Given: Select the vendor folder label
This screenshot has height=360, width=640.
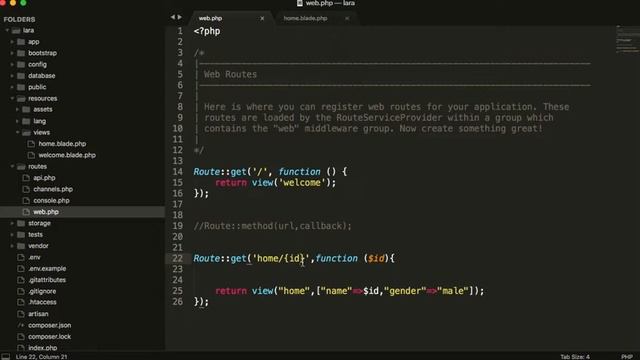Looking at the screenshot, I should coord(38,246).
